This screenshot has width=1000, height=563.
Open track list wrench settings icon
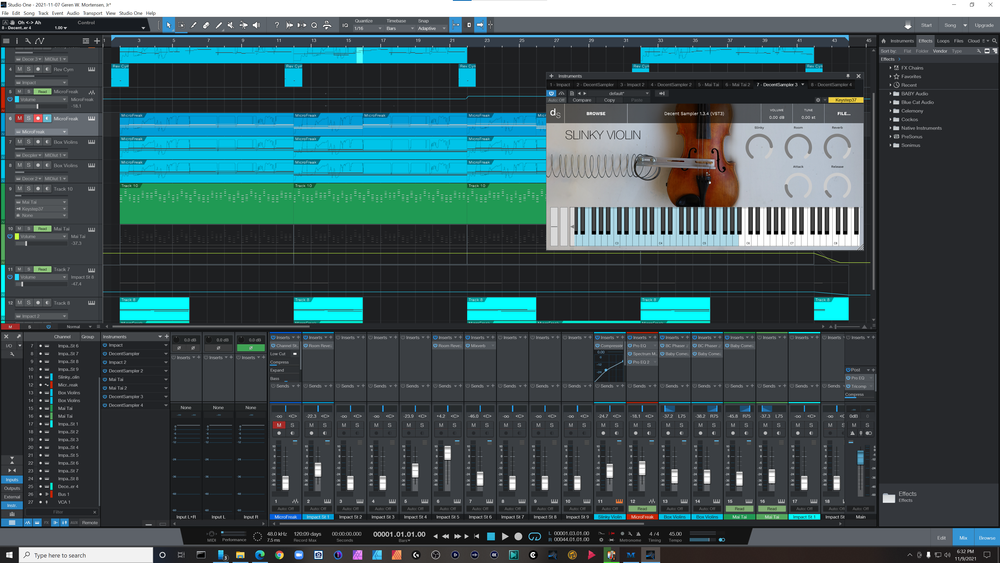click(x=28, y=41)
